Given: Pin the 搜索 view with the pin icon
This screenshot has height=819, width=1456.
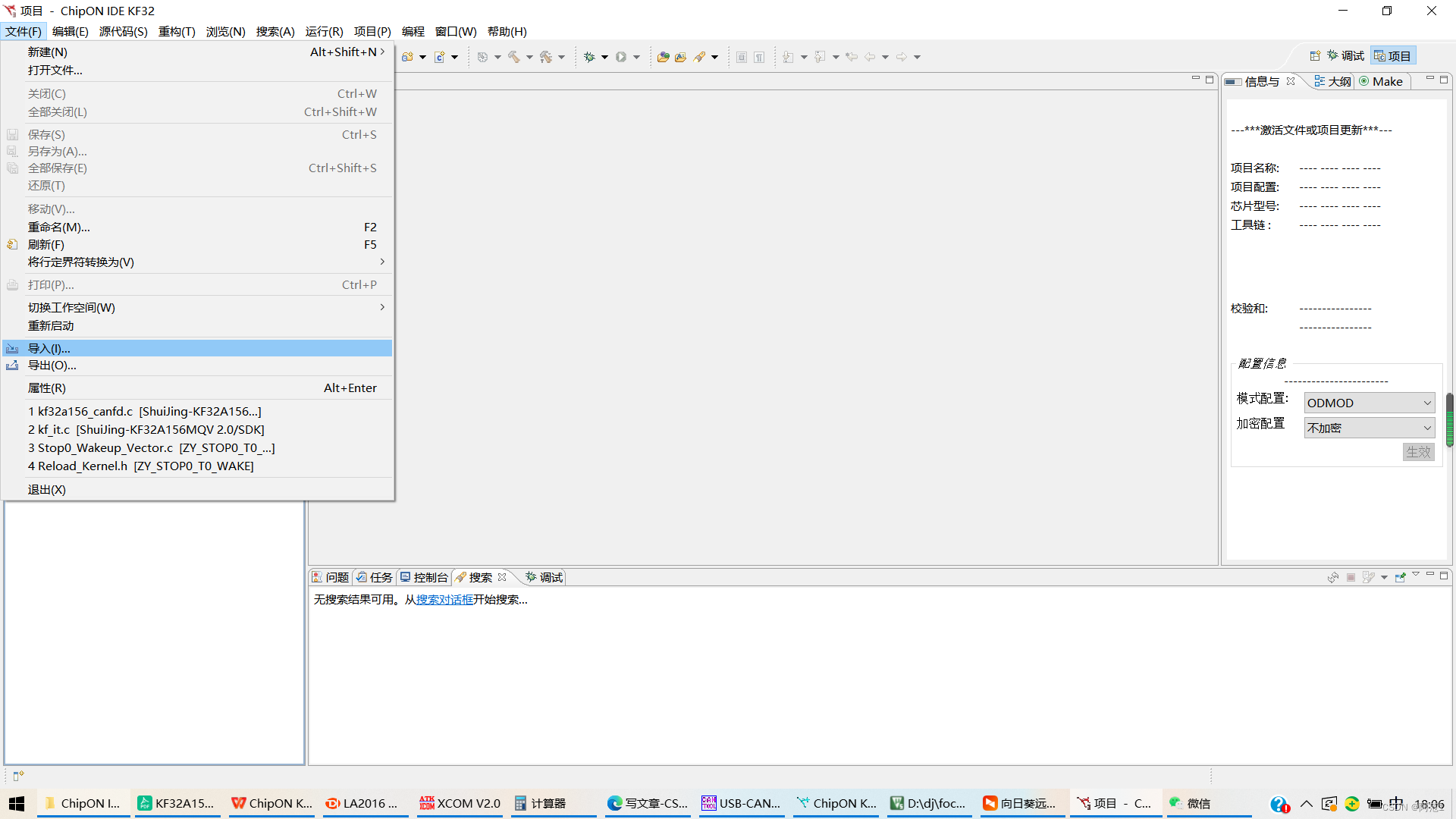Looking at the screenshot, I should [1400, 577].
